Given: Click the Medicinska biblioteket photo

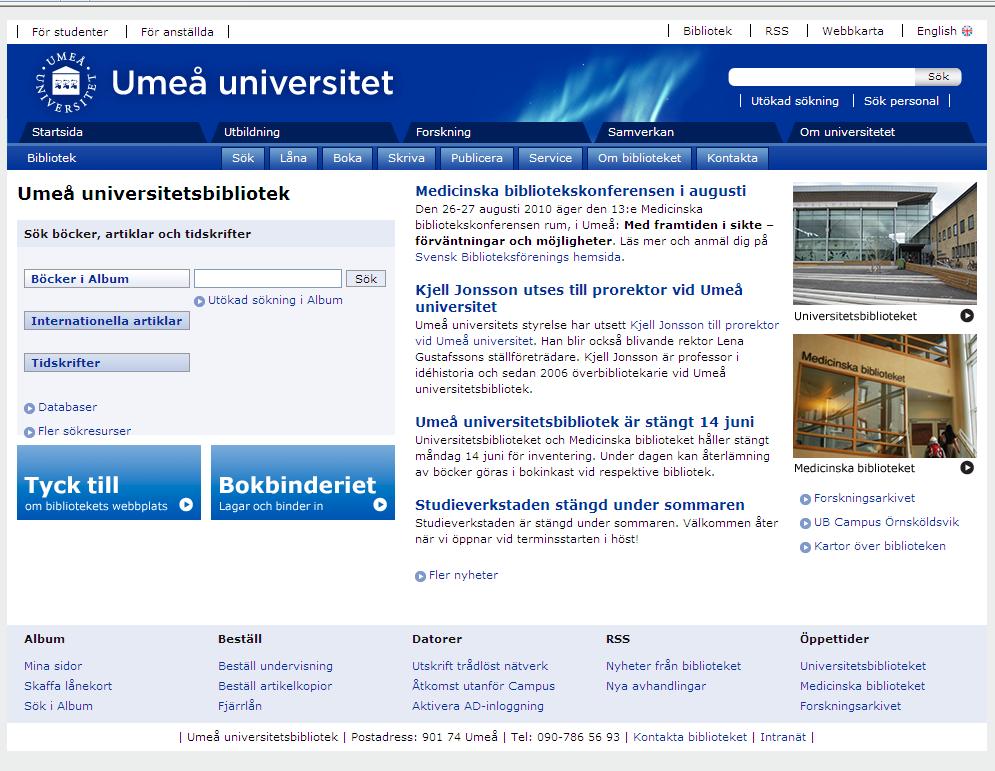Looking at the screenshot, I should 885,396.
